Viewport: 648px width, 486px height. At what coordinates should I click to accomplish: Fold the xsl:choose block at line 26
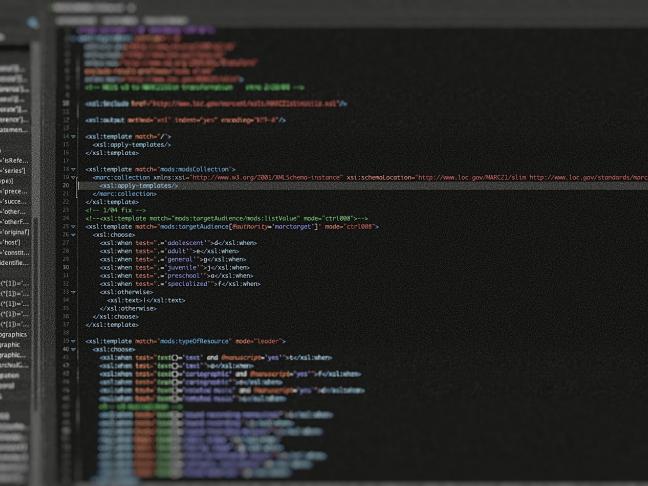pyautogui.click(x=74, y=234)
